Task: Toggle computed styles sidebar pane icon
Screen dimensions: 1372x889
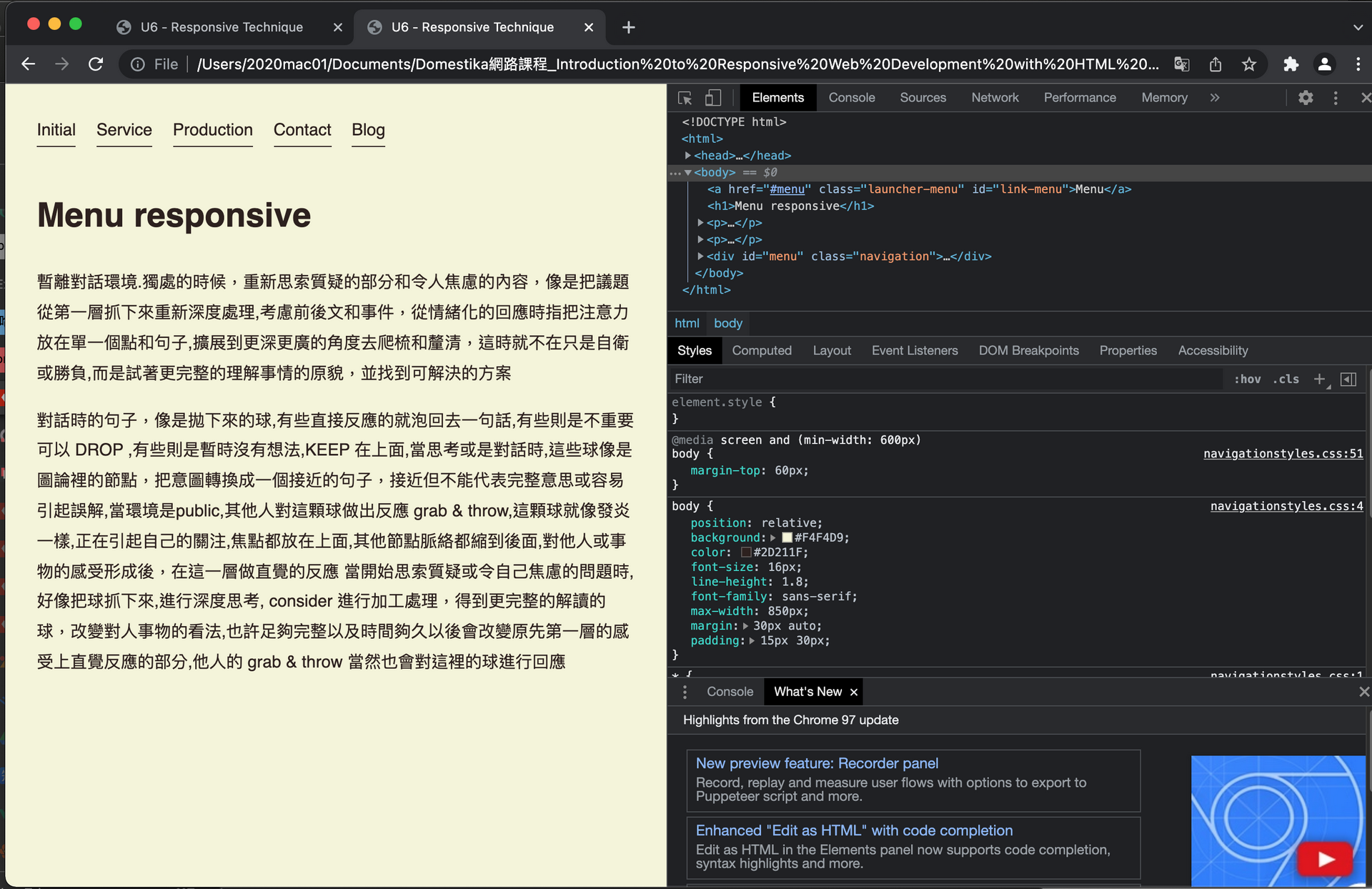Action: pos(1348,379)
